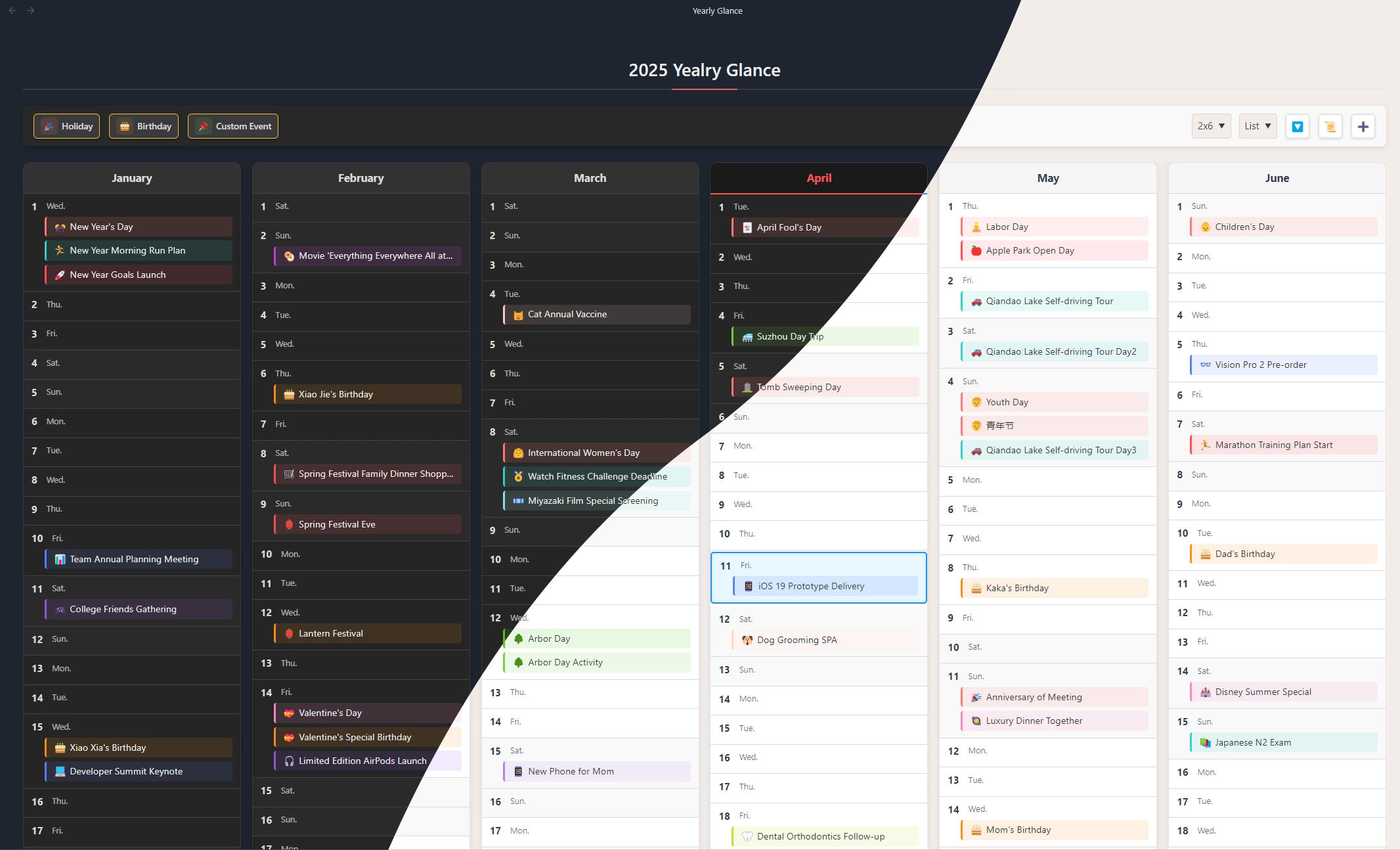Click the forward navigation arrow
The image size is (1400, 850).
point(31,11)
